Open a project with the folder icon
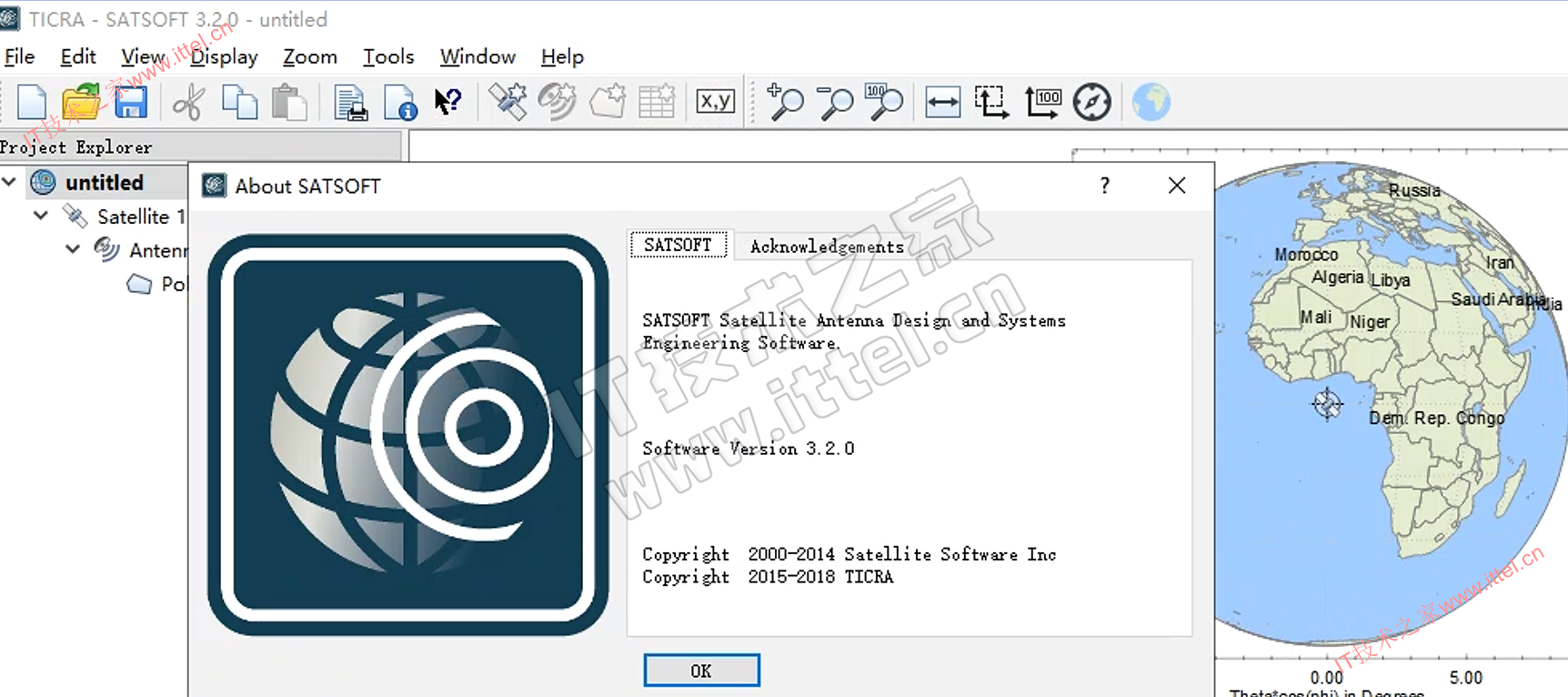This screenshot has height=697, width=1568. (x=81, y=102)
